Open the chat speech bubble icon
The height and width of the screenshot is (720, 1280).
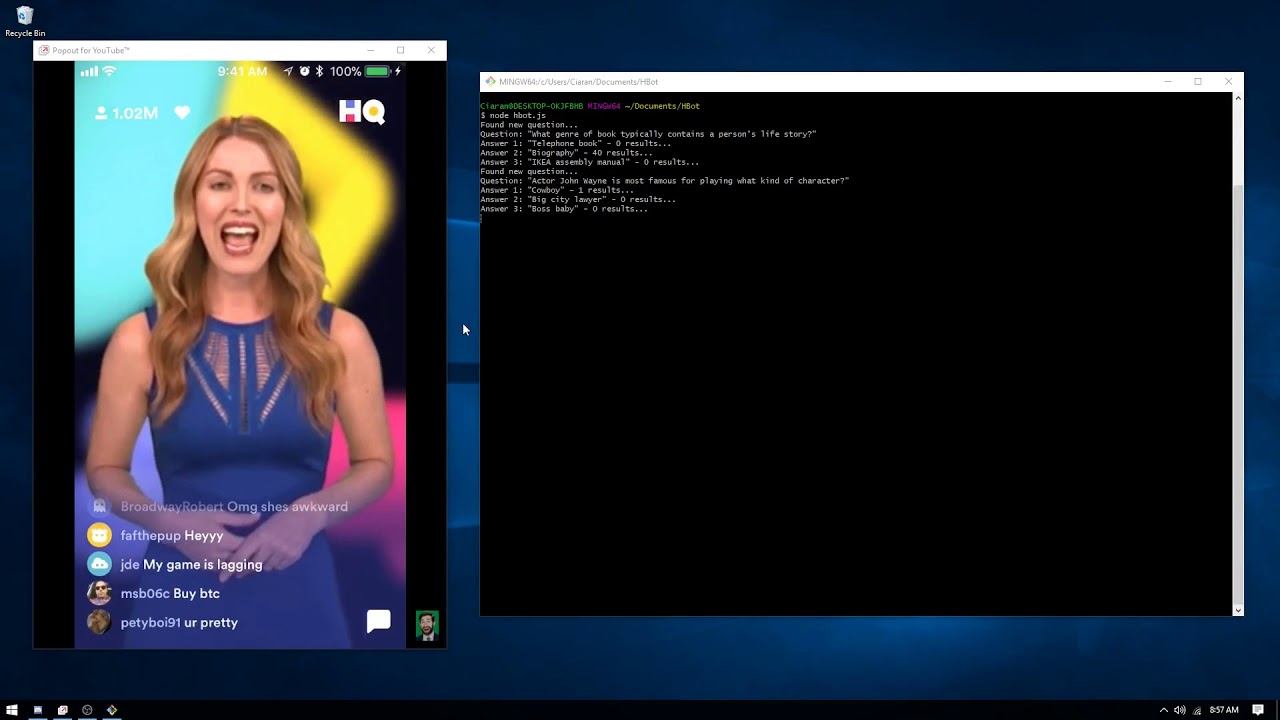pos(378,621)
